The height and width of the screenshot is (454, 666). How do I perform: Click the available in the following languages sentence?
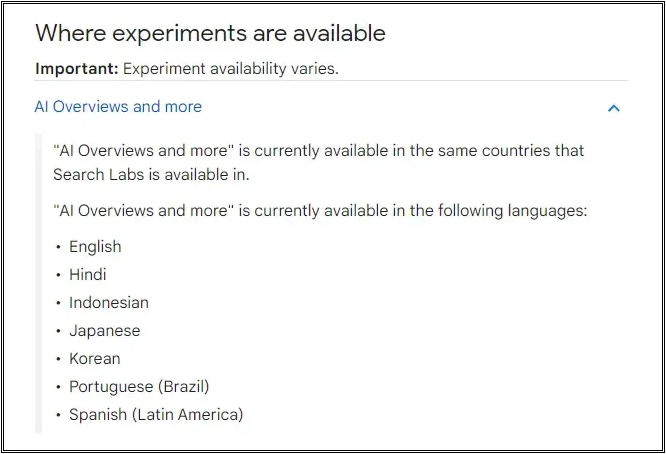tap(320, 211)
